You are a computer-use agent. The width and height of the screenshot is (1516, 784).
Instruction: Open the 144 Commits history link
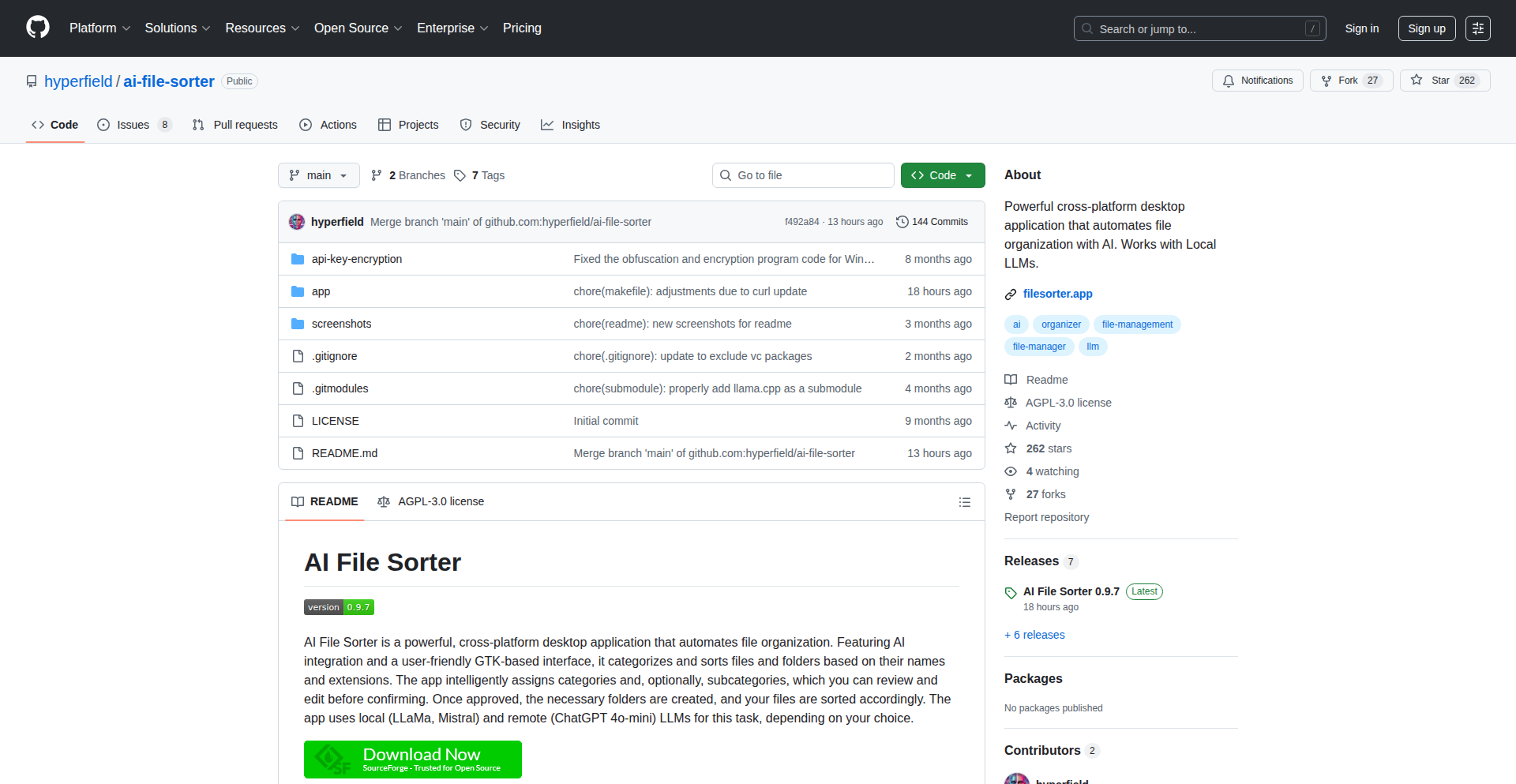(932, 222)
